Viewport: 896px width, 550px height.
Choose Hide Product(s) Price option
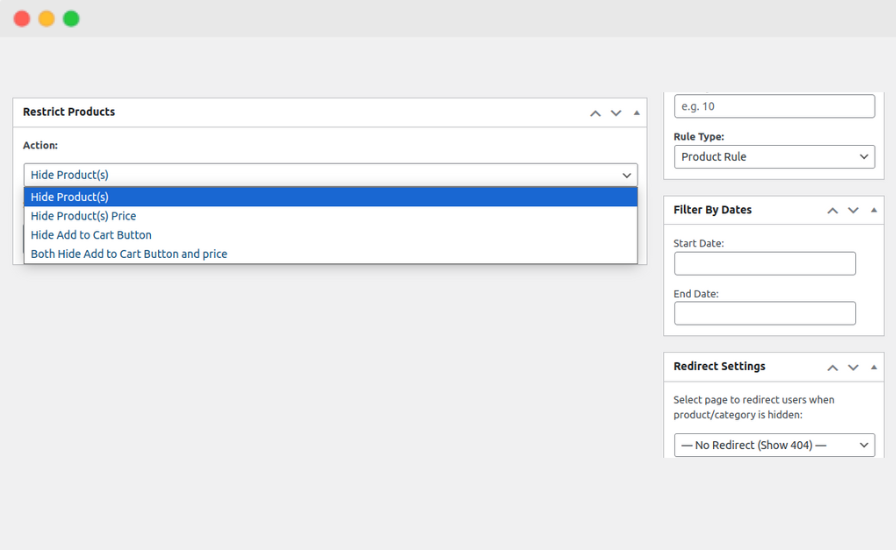(330, 216)
